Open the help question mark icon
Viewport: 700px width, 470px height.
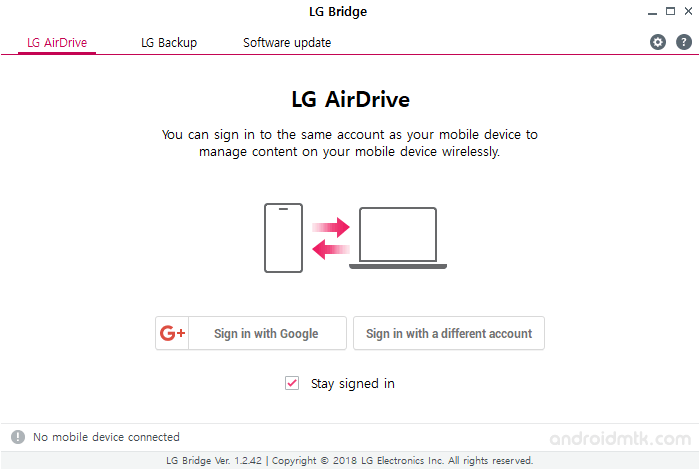683,42
